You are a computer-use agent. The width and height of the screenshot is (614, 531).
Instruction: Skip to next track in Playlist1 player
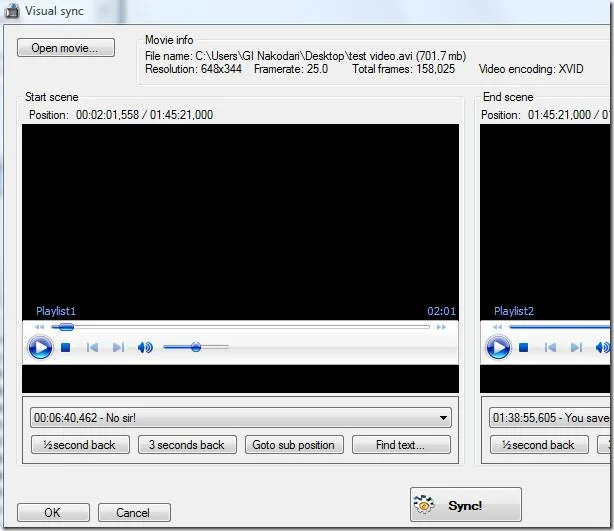pyautogui.click(x=118, y=347)
